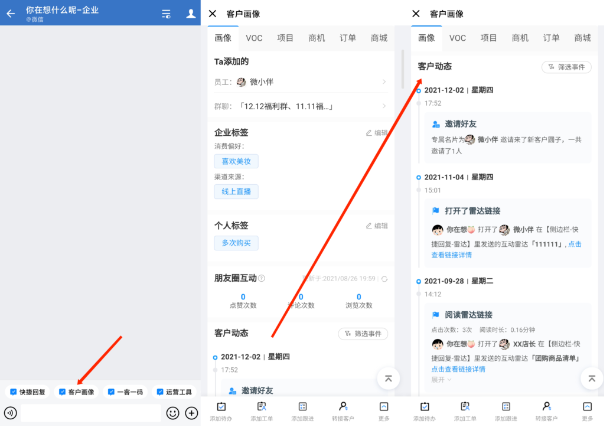Switch to 画像 tab in middle panel

pyautogui.click(x=223, y=38)
